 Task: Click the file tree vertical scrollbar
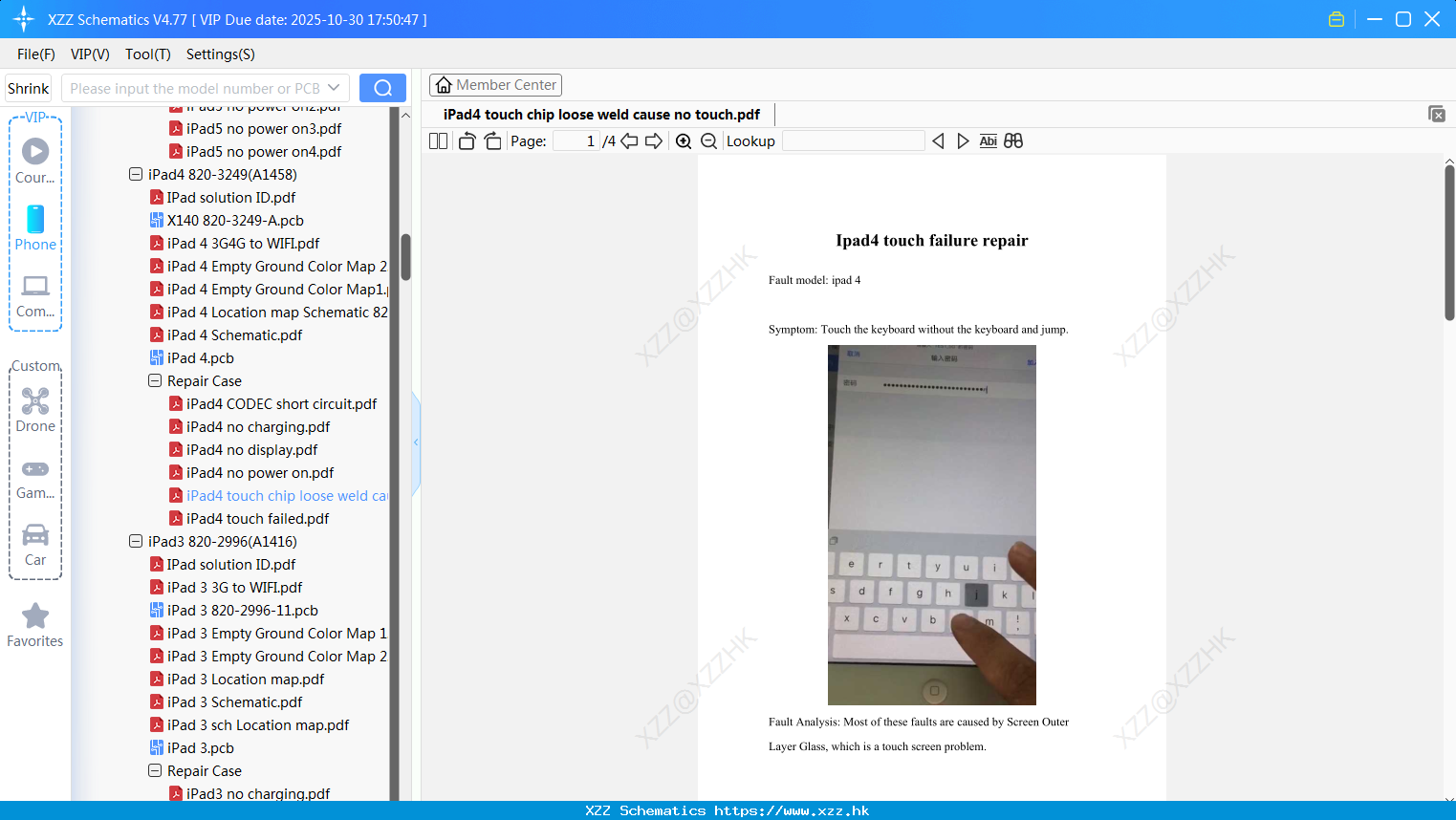coord(405,257)
